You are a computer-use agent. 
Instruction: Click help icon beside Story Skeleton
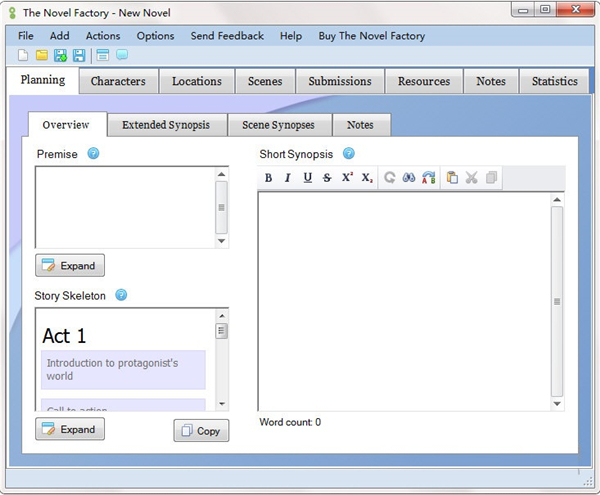point(121,295)
